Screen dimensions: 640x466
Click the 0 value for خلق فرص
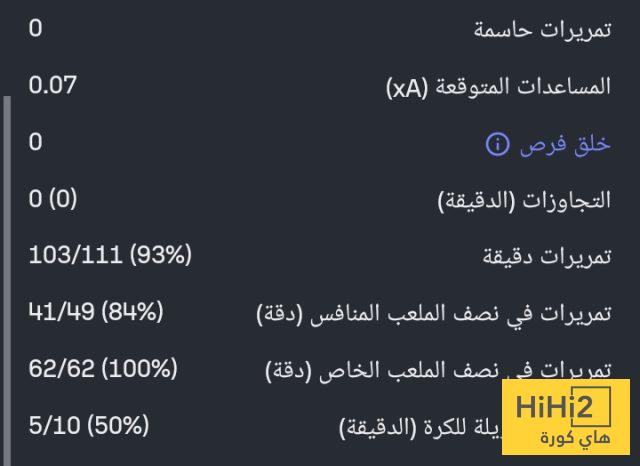coord(35,142)
